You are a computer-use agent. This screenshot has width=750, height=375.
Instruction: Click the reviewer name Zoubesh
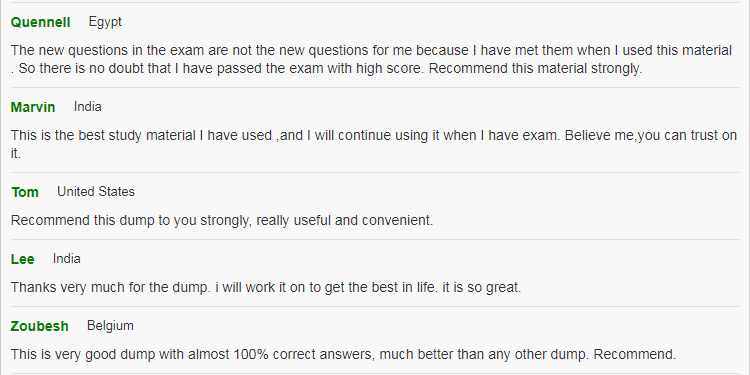[40, 326]
